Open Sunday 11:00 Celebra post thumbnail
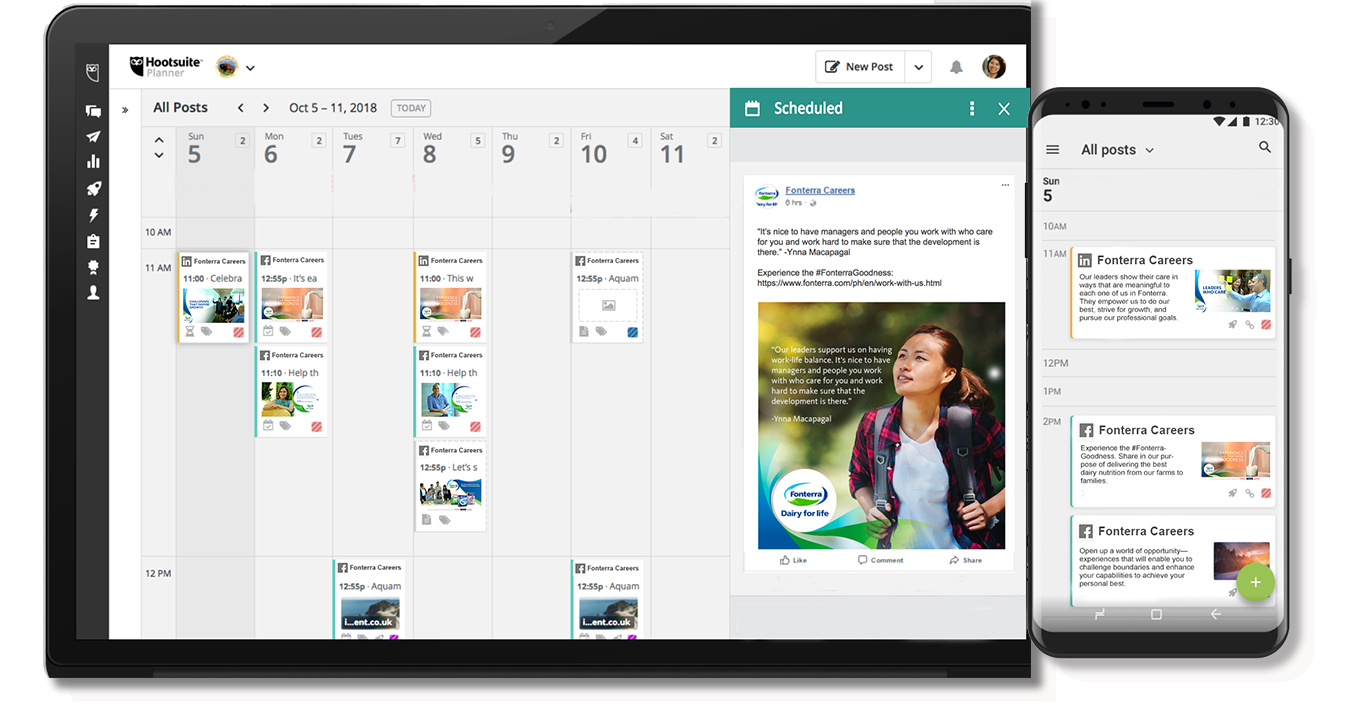 pos(213,306)
